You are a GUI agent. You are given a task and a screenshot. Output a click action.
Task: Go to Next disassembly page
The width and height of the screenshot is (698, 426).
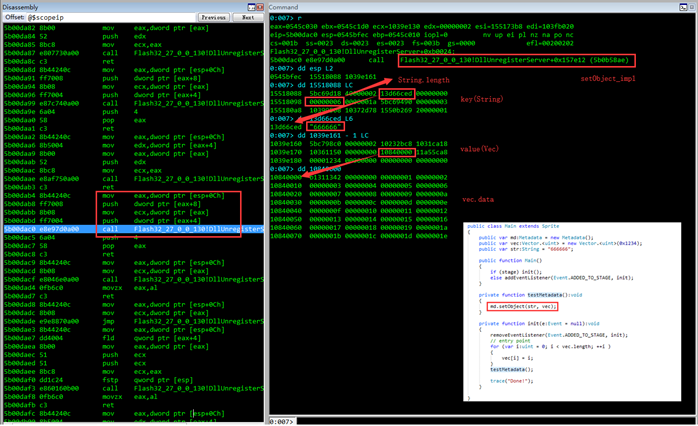click(x=248, y=17)
